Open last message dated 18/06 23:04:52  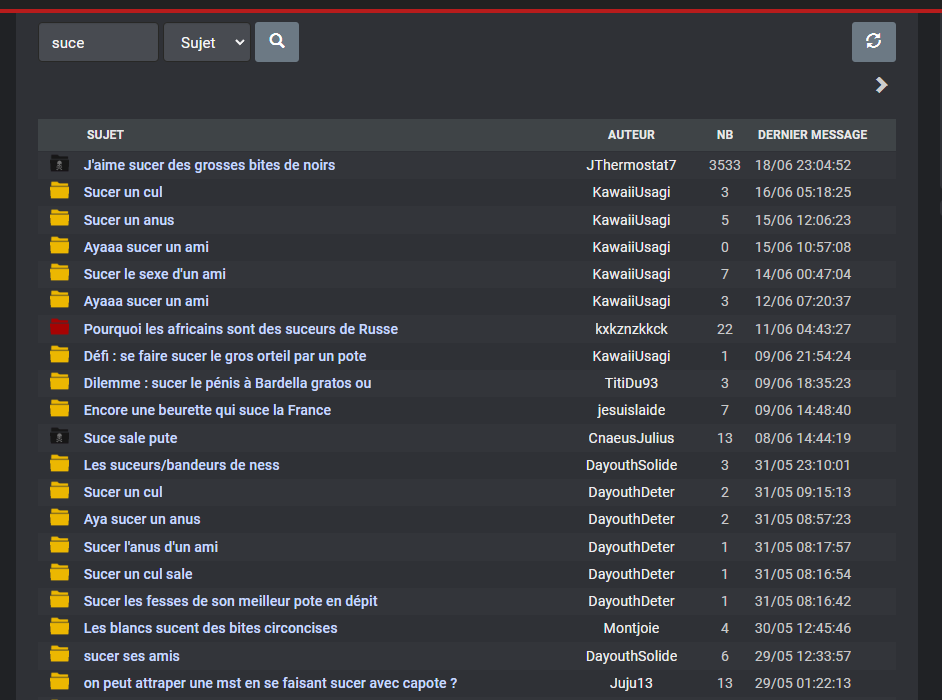coord(803,165)
